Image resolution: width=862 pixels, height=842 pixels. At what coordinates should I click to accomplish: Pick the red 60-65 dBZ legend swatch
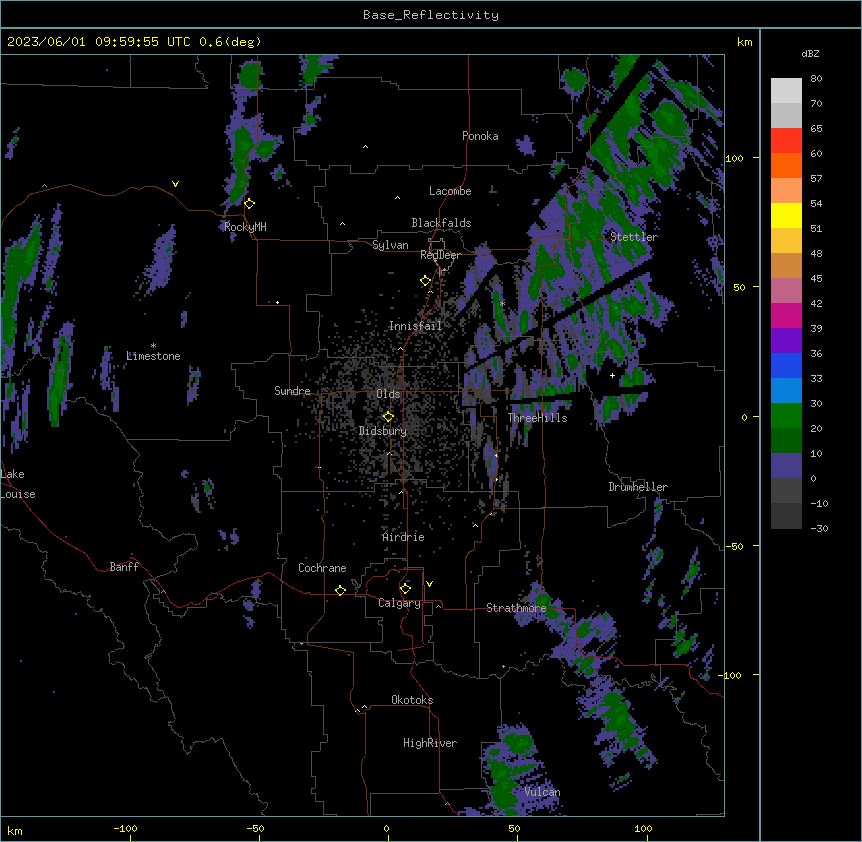[x=786, y=141]
